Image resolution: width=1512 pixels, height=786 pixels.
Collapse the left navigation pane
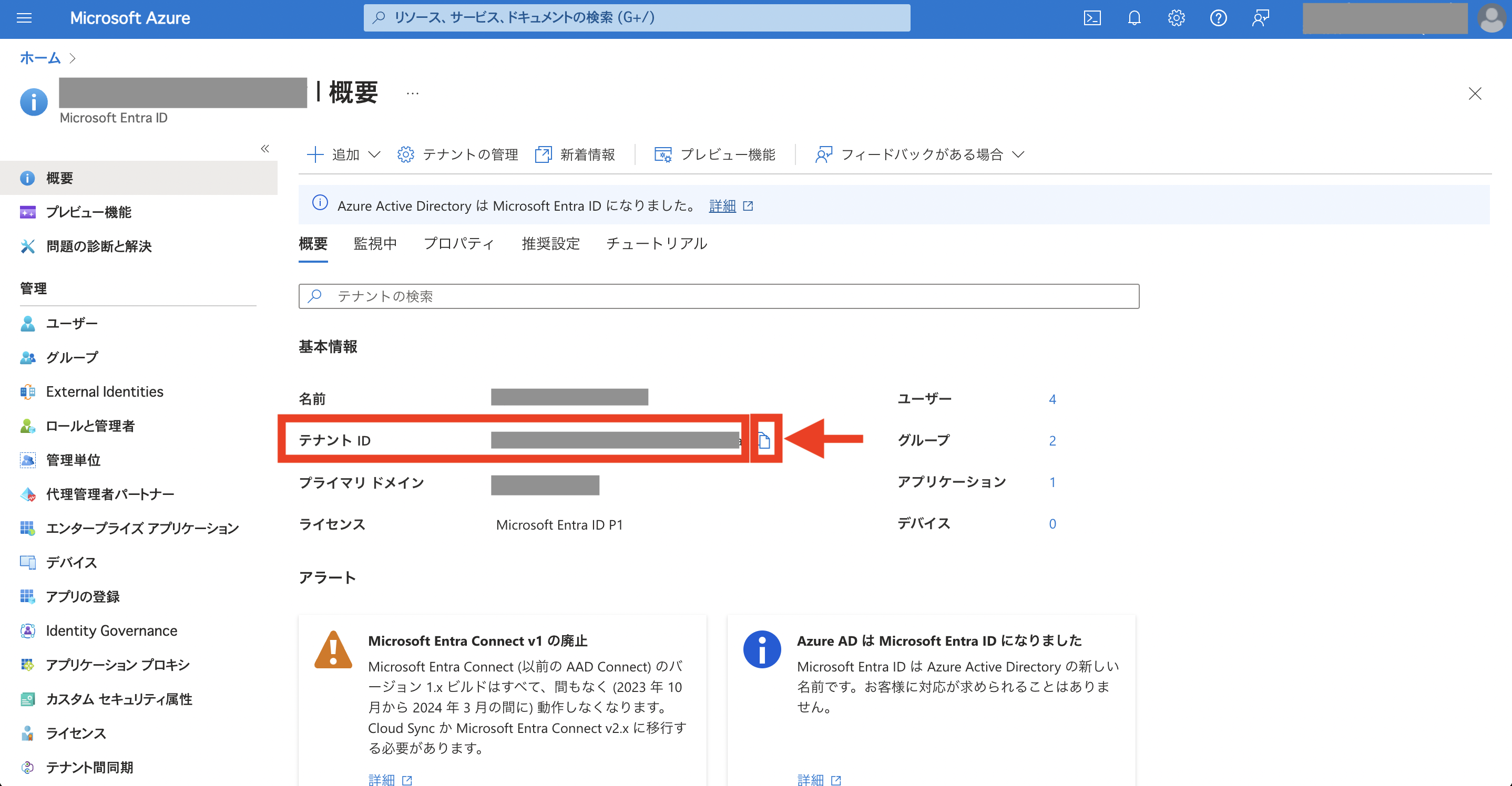click(265, 148)
